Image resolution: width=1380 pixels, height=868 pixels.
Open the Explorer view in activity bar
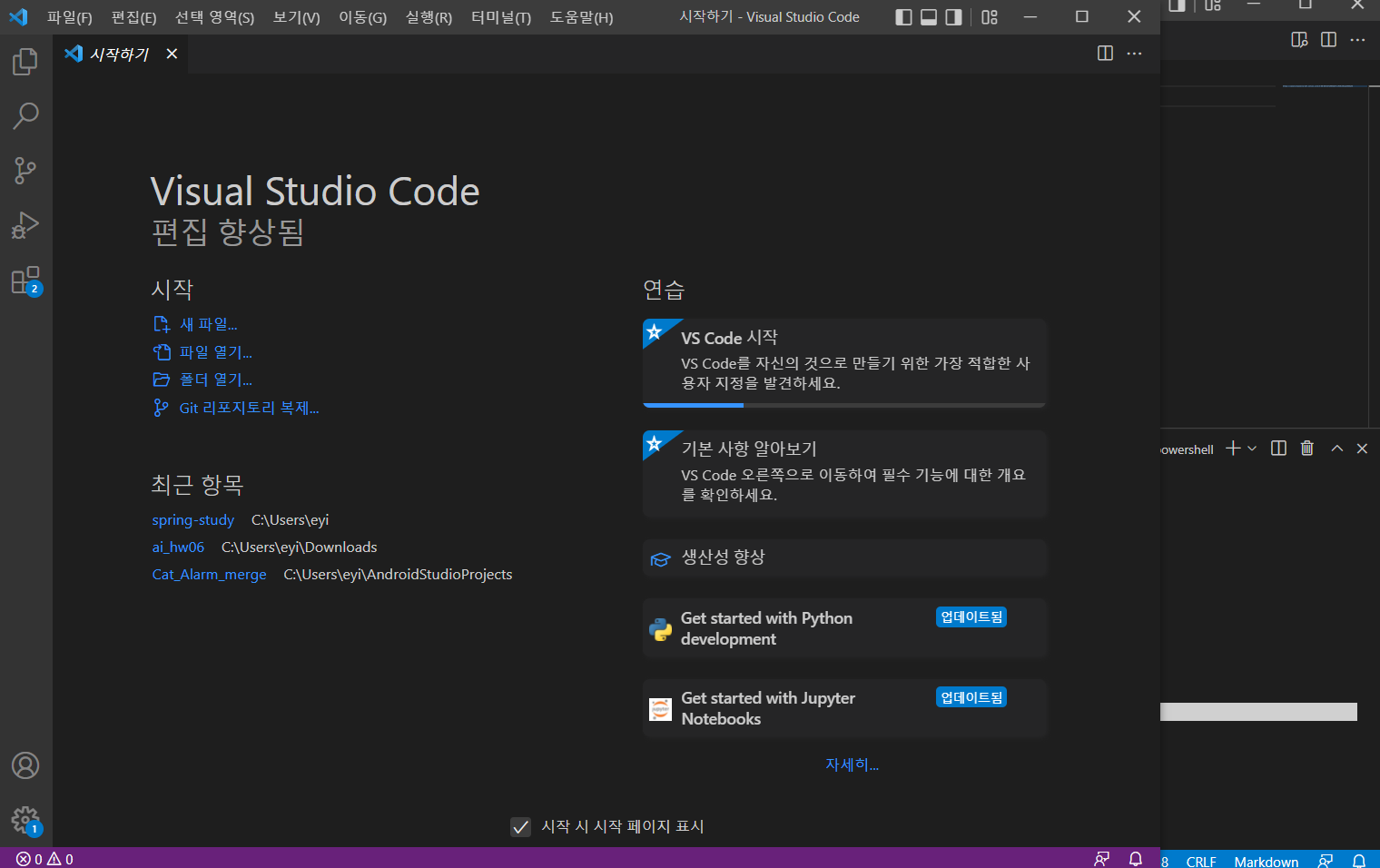point(25,62)
